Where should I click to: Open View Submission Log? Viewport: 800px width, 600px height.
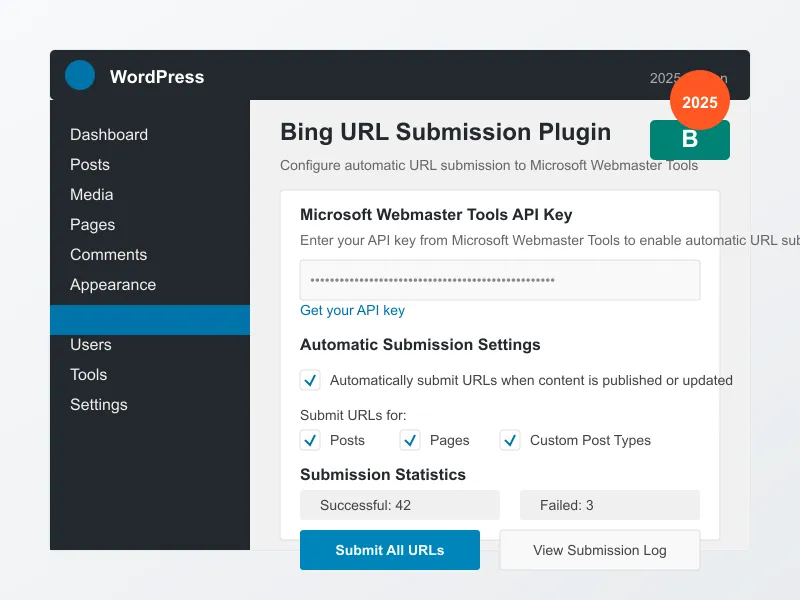click(x=600, y=550)
